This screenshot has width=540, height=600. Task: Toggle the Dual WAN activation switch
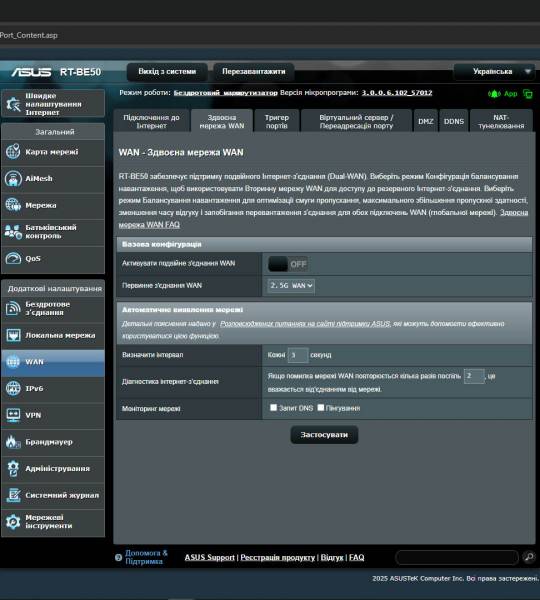pos(288,264)
